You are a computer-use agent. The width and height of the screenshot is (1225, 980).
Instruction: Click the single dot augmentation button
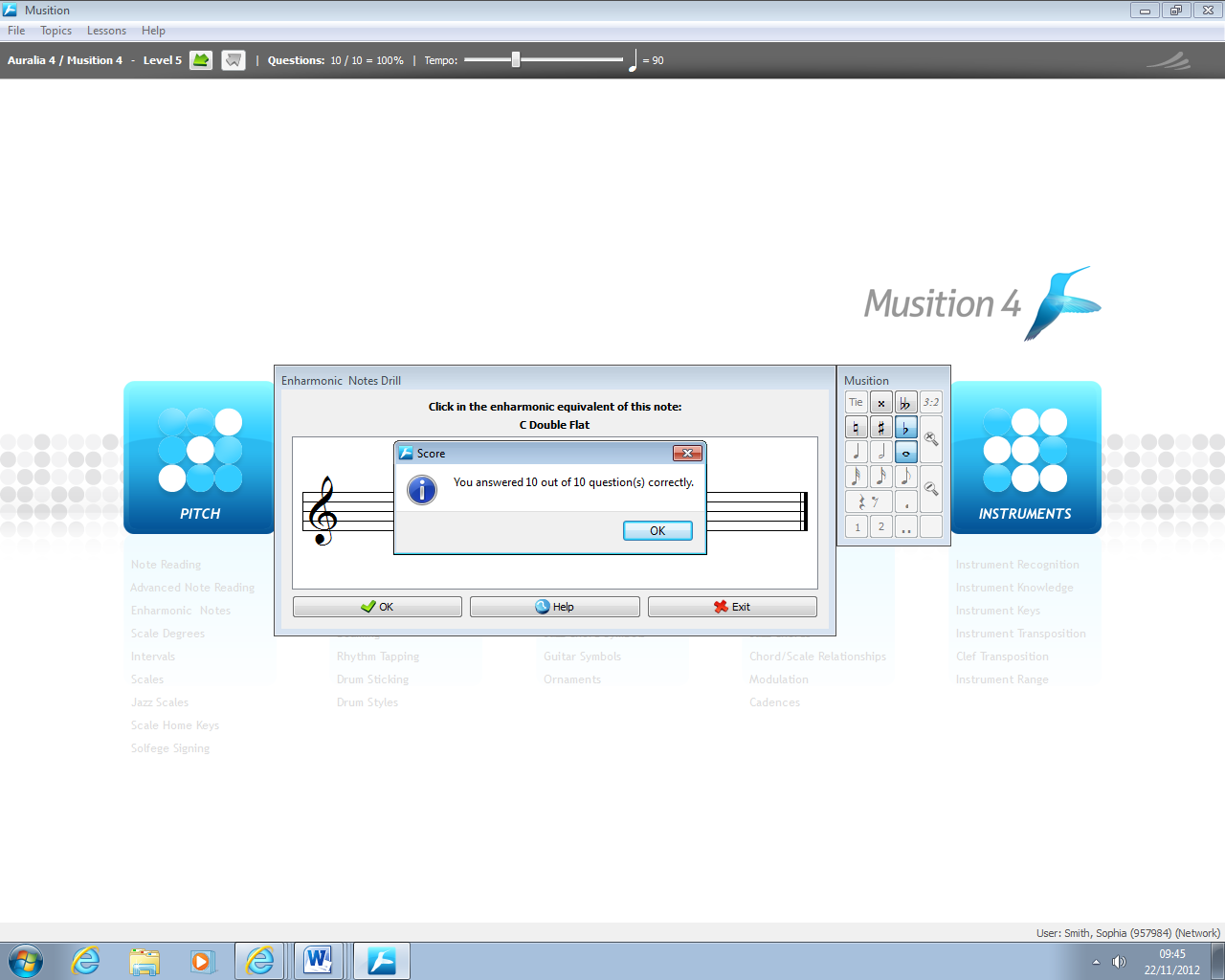tap(905, 501)
